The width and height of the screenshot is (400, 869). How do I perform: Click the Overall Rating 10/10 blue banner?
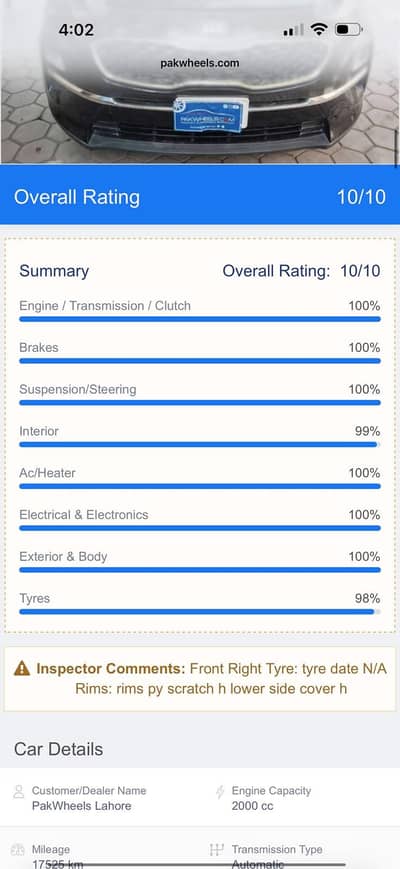coord(200,195)
